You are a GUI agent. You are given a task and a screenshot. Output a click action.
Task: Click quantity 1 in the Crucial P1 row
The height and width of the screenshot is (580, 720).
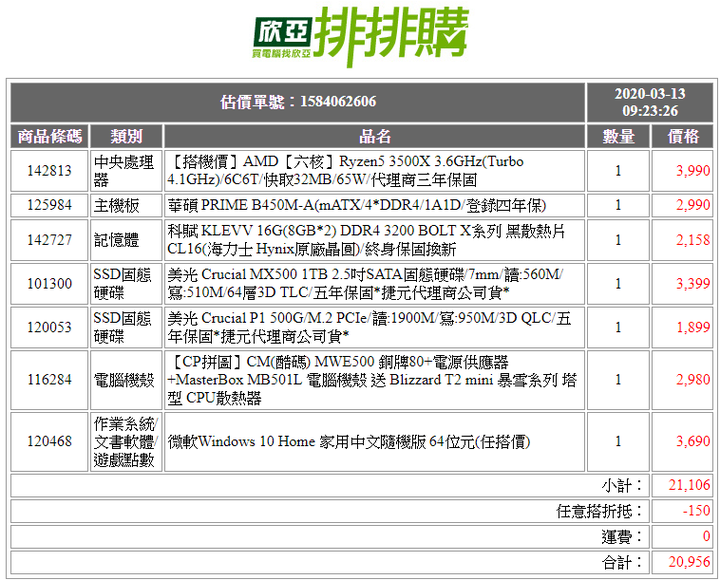618,327
